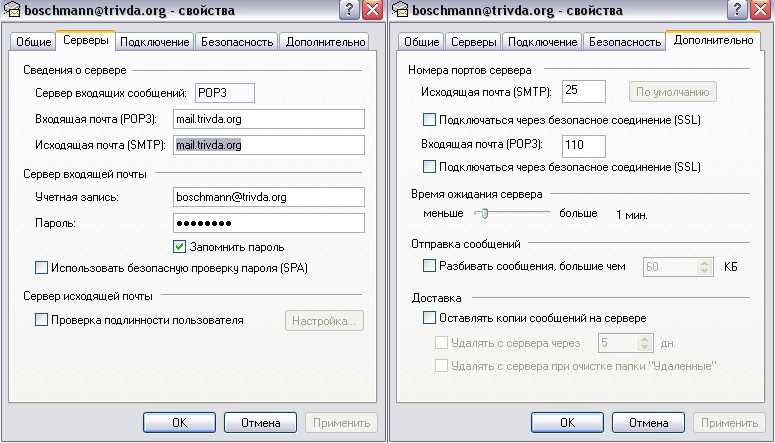Click the server timeout slider handle
The width and height of the screenshot is (775, 443).
(481, 213)
